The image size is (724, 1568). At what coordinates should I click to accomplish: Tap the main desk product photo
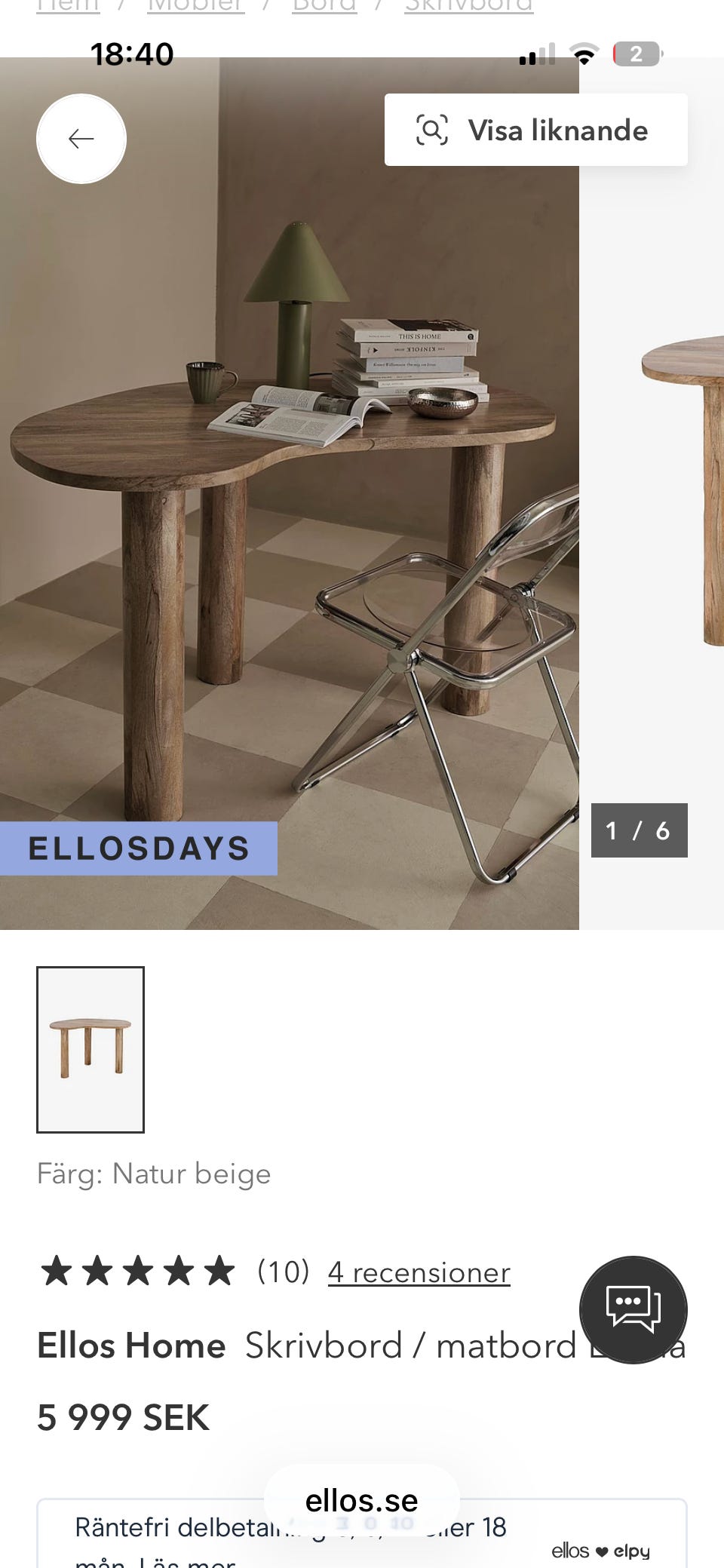coord(290,493)
